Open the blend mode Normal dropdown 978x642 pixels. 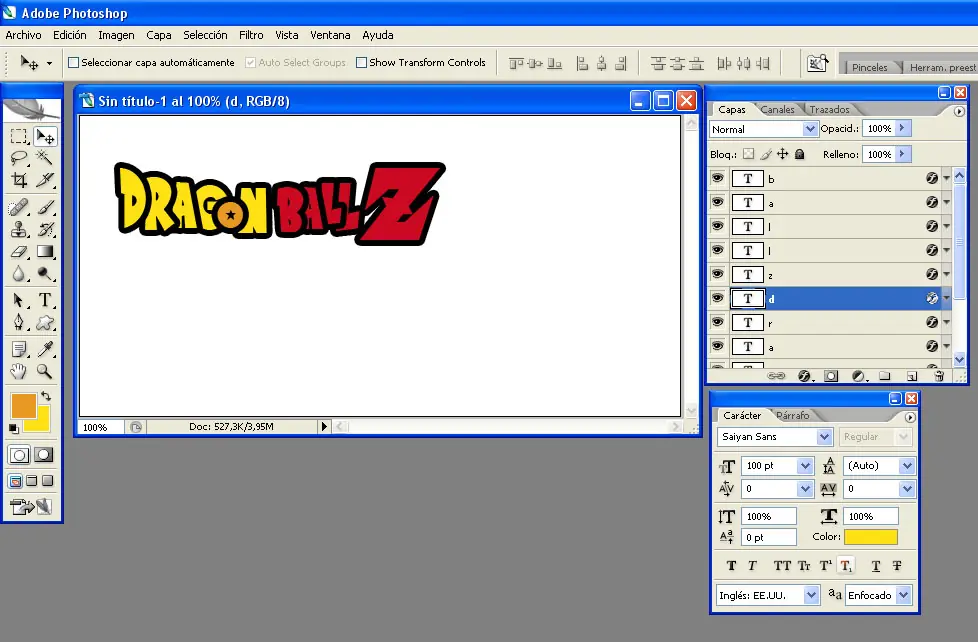(x=810, y=129)
